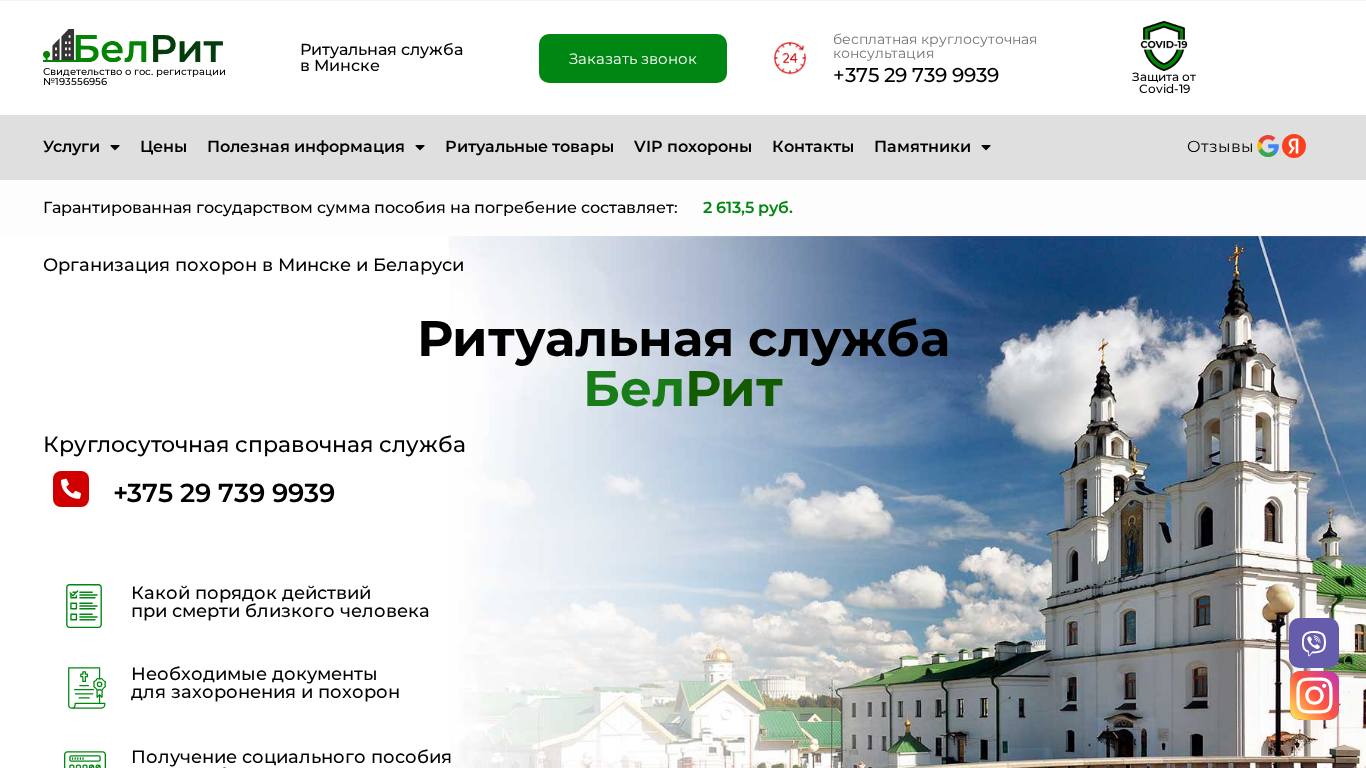Click the Гарантированная государством сумма пособия text
The width and height of the screenshot is (1366, 768).
click(x=360, y=207)
